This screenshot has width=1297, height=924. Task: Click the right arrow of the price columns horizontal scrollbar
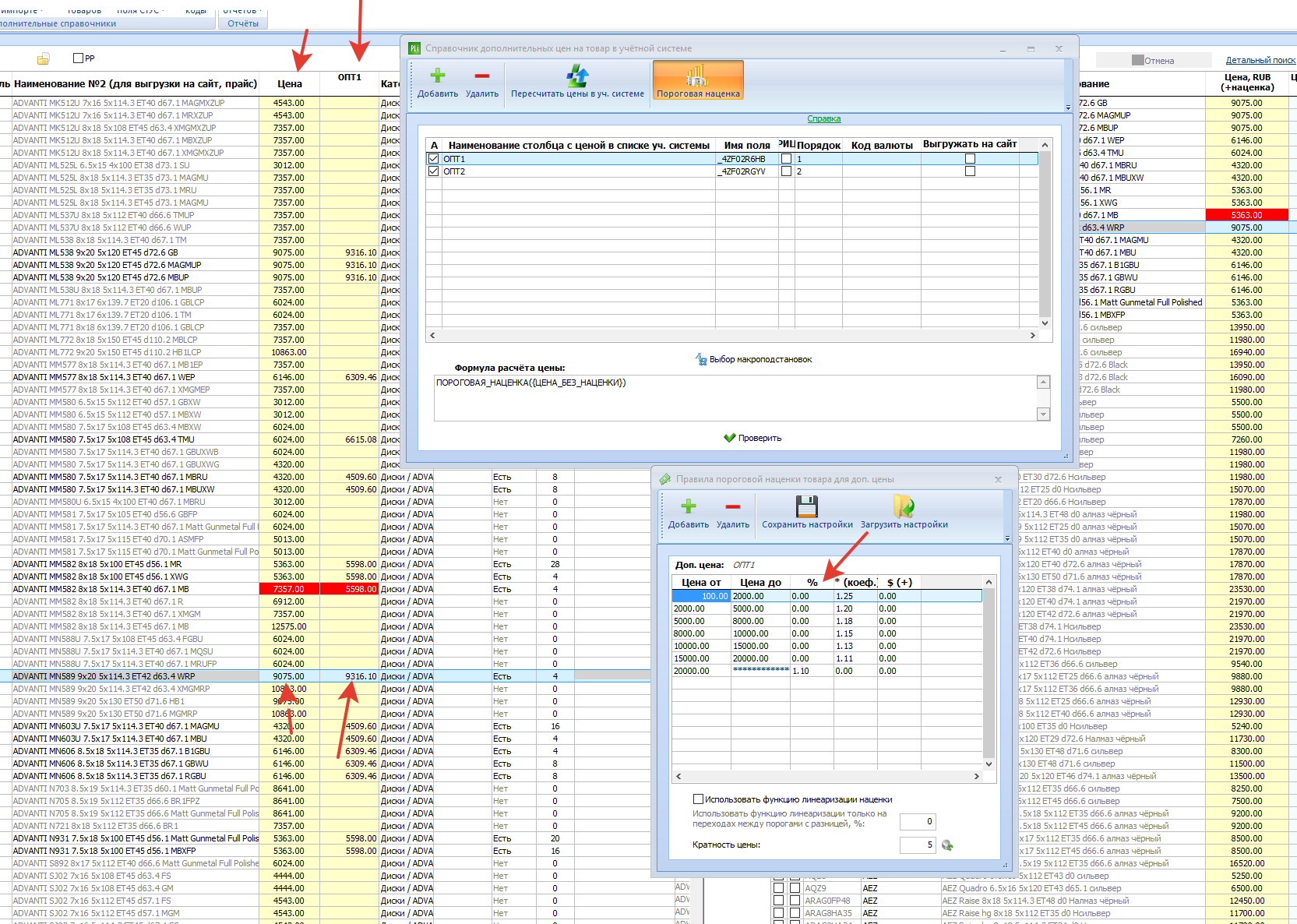coord(1033,335)
